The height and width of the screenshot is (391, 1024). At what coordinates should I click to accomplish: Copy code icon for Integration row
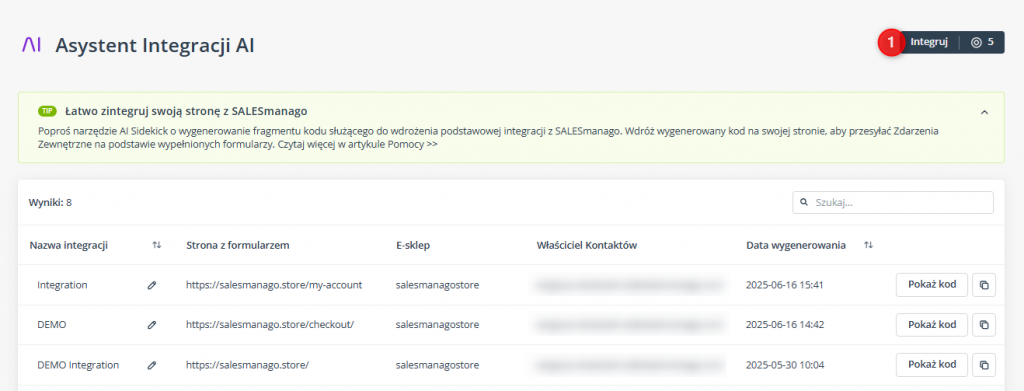(x=984, y=285)
